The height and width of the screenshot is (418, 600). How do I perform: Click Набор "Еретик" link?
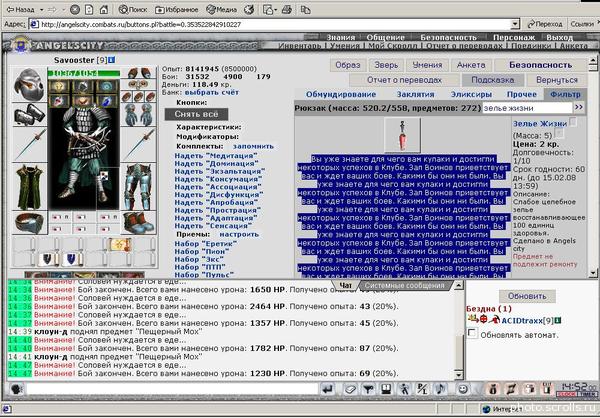(x=205, y=243)
